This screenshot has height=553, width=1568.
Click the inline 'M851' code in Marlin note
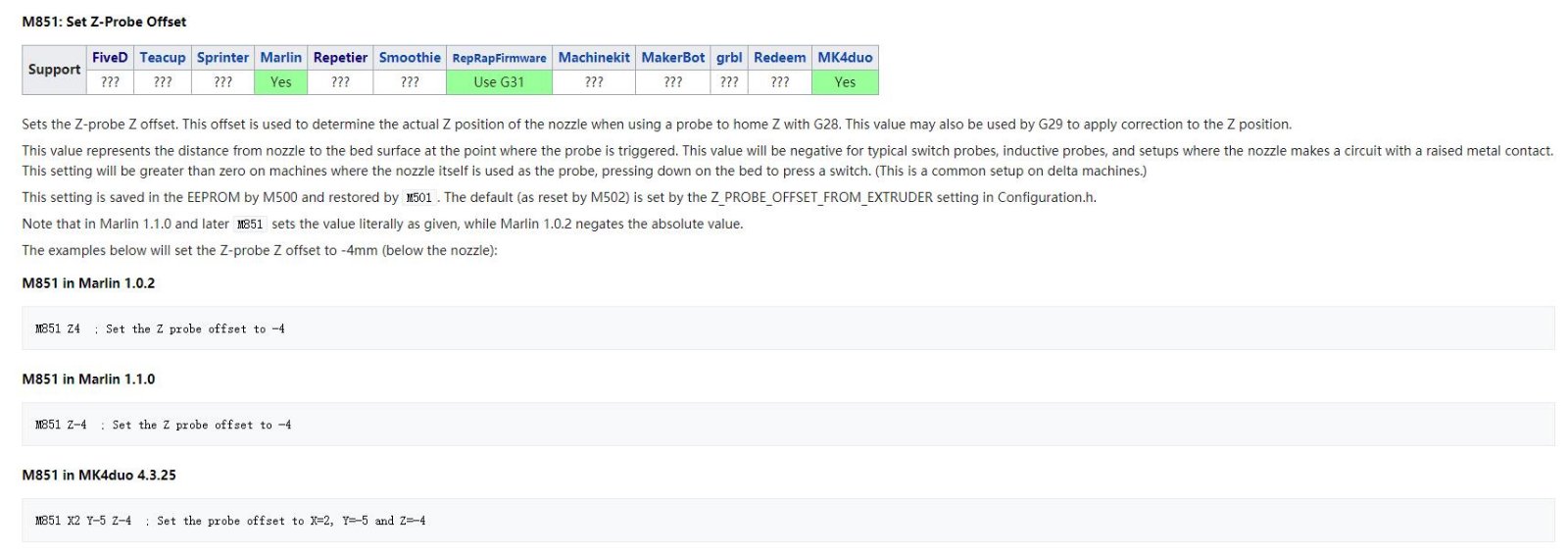click(x=250, y=225)
